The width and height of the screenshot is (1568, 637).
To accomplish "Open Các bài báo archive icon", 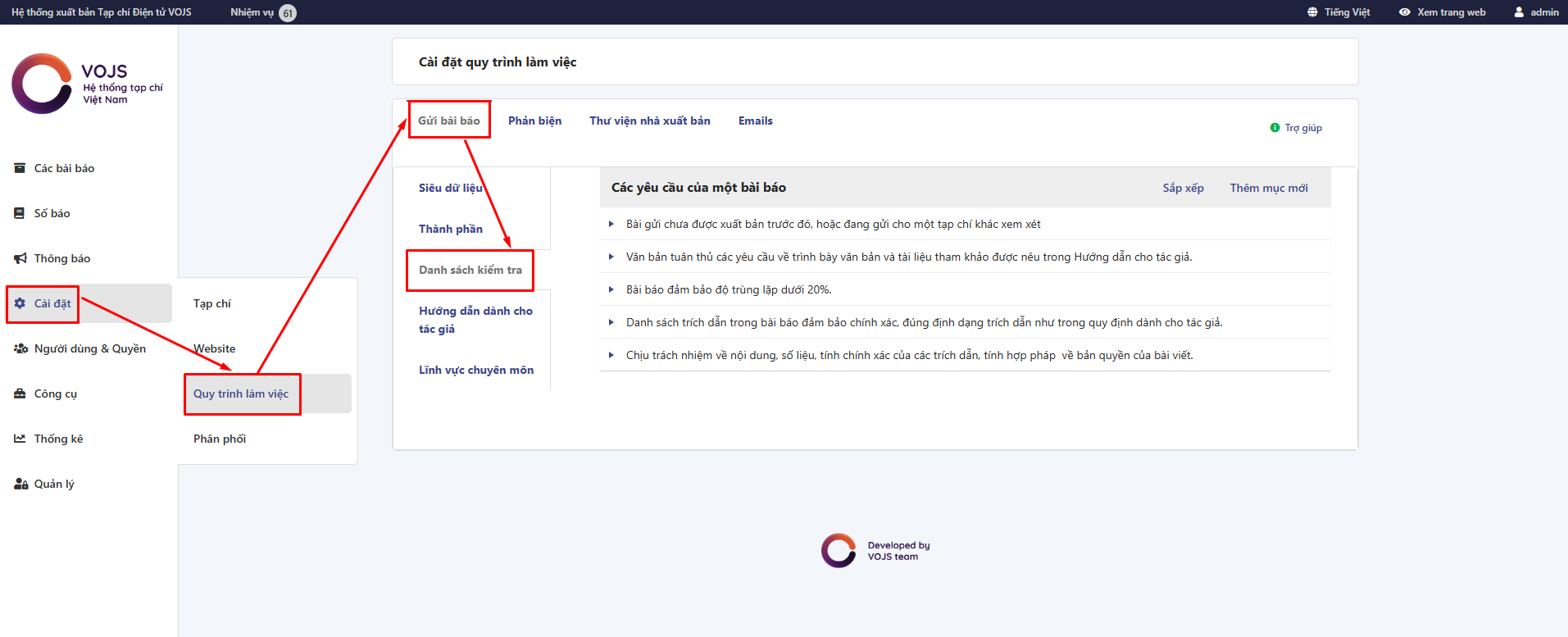I will pos(20,168).
